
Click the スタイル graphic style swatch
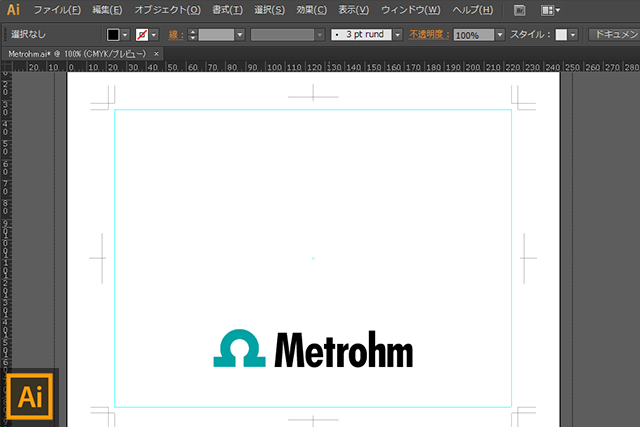click(561, 35)
